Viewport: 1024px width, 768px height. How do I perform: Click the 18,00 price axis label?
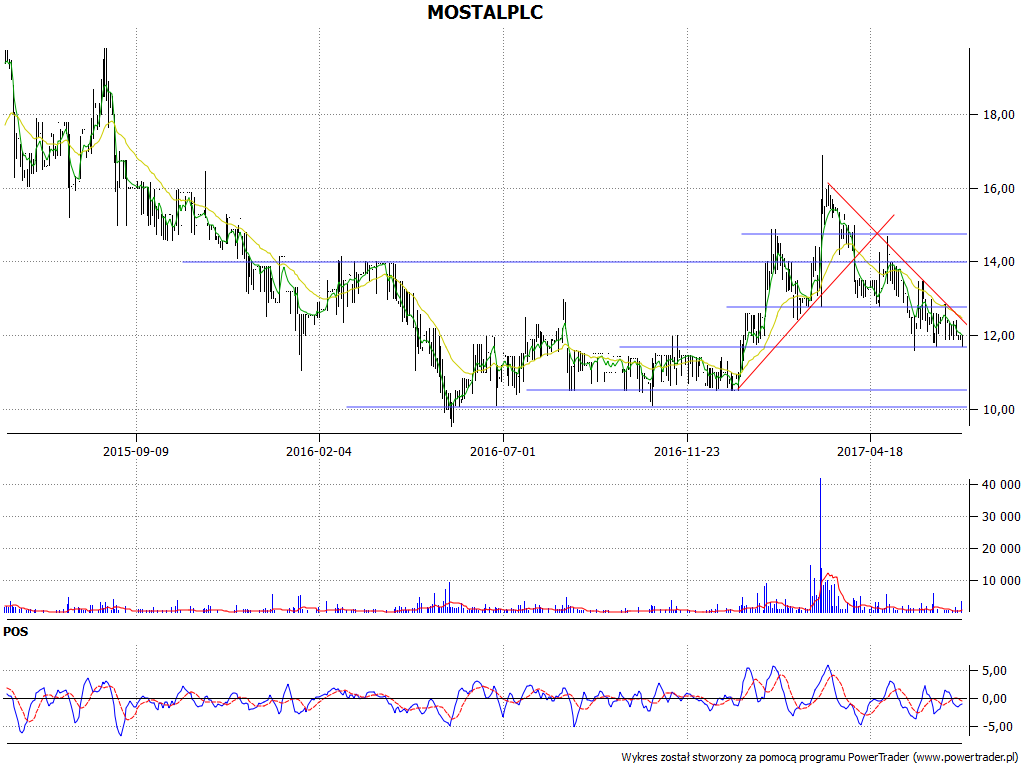999,115
